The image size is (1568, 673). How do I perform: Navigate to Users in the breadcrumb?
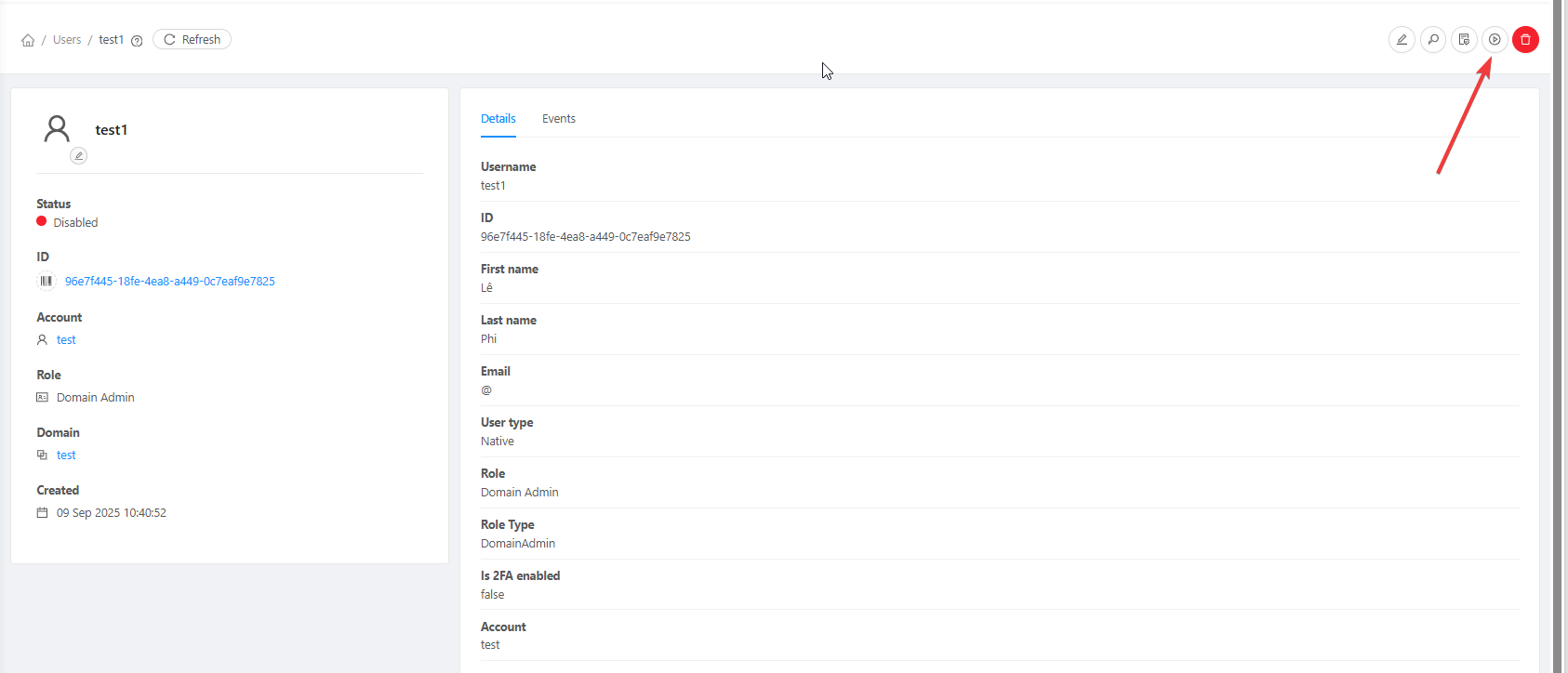click(67, 40)
